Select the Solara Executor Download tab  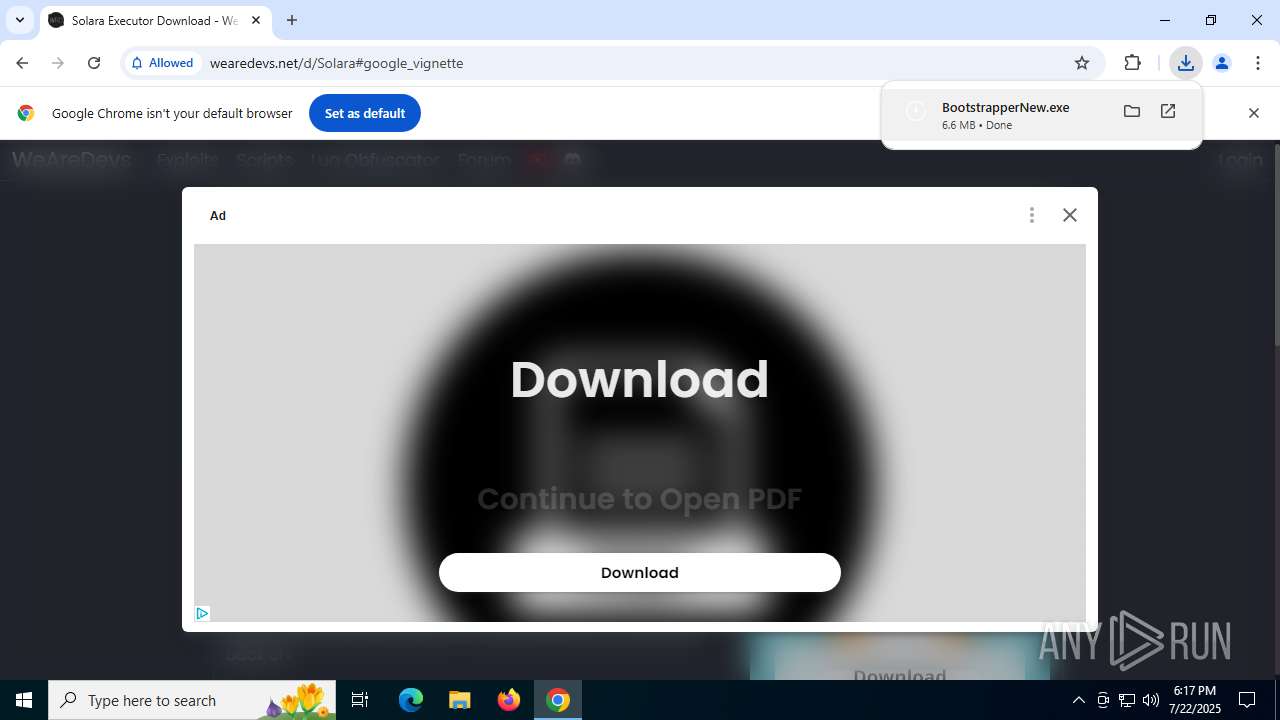155,20
